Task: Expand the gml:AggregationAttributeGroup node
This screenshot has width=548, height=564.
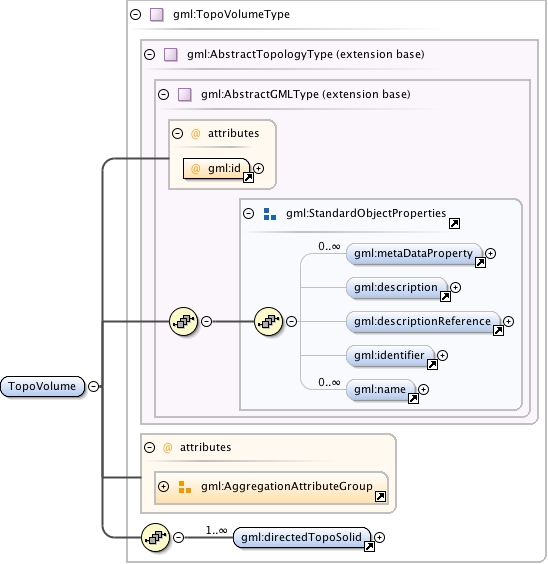Action: [x=164, y=487]
